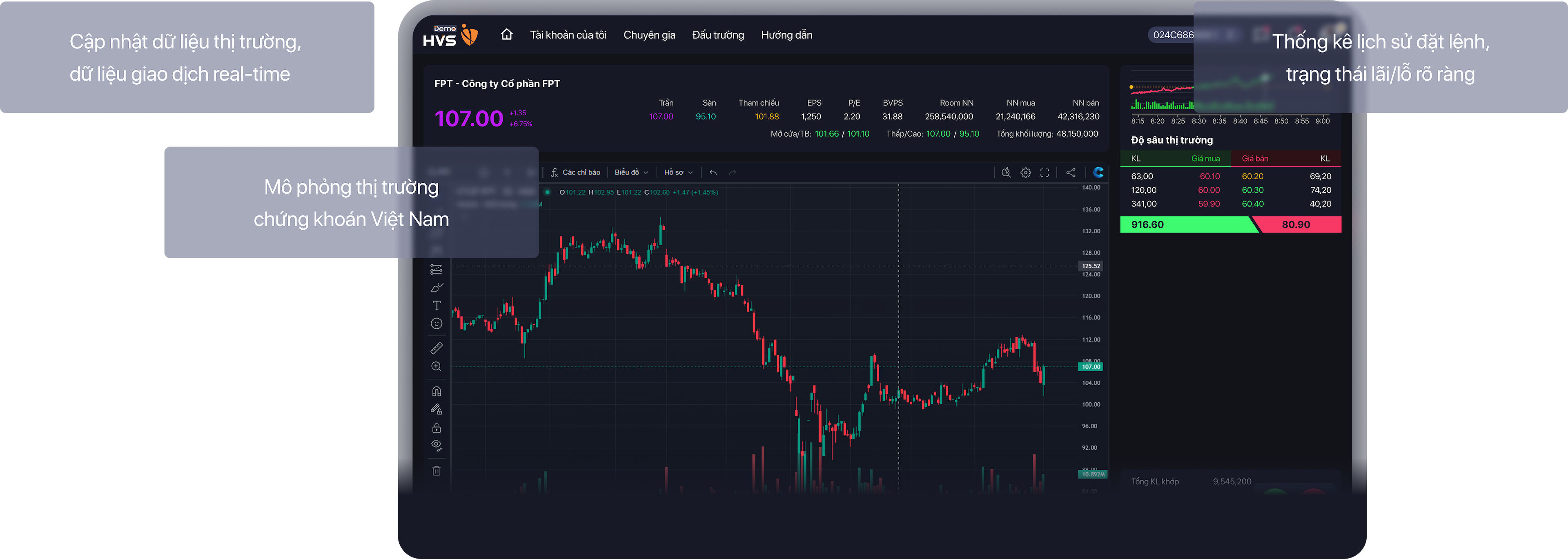Open chart settings gear
The width and height of the screenshot is (1568, 559).
click(1026, 173)
